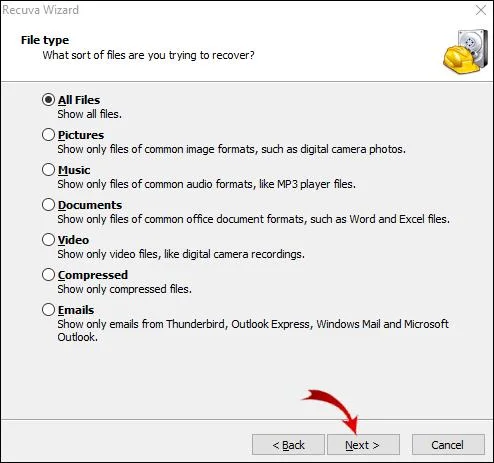Click the 'Show all files.' description text
Viewport: 494px width, 463px height.
(x=89, y=114)
